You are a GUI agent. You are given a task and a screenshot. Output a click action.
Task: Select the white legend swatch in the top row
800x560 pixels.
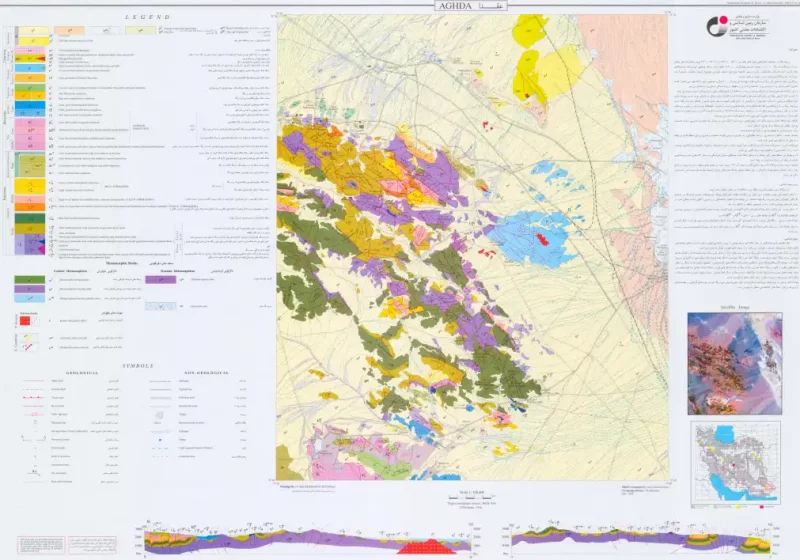(105, 31)
